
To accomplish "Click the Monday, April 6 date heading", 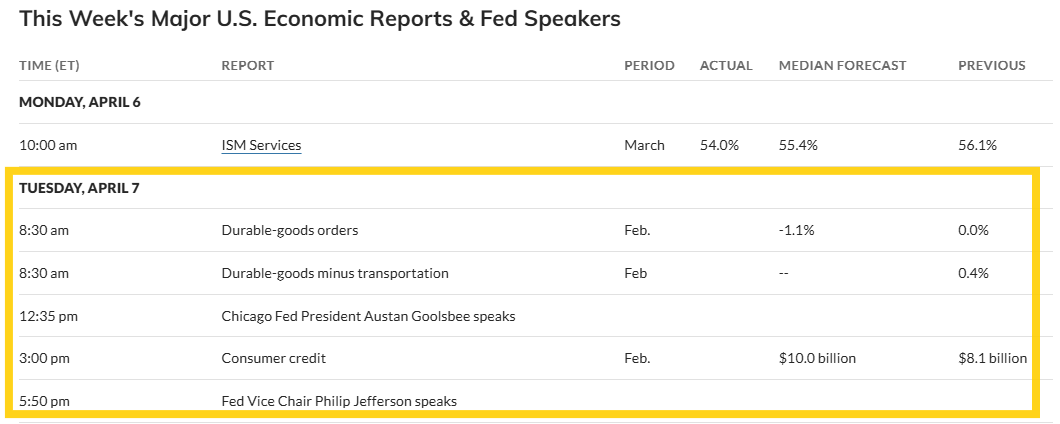I will (79, 102).
